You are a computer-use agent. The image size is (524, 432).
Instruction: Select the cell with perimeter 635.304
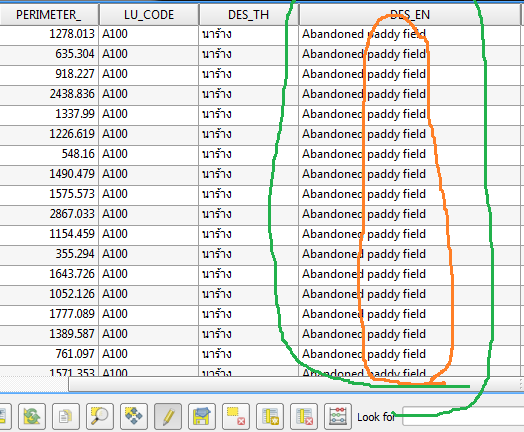49,54
